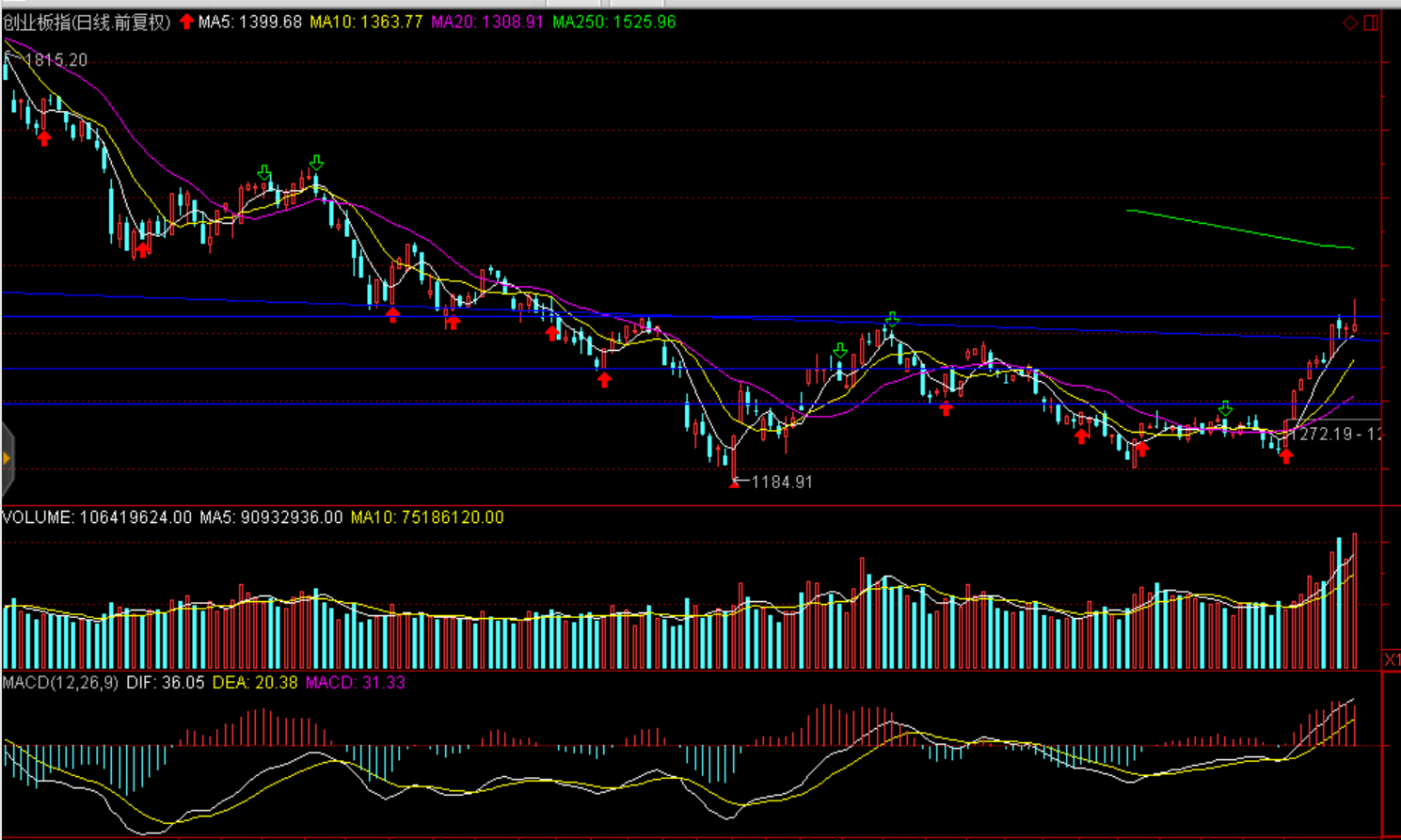Select the MA5 indicator value label
This screenshot has width=1401, height=840.
point(250,22)
